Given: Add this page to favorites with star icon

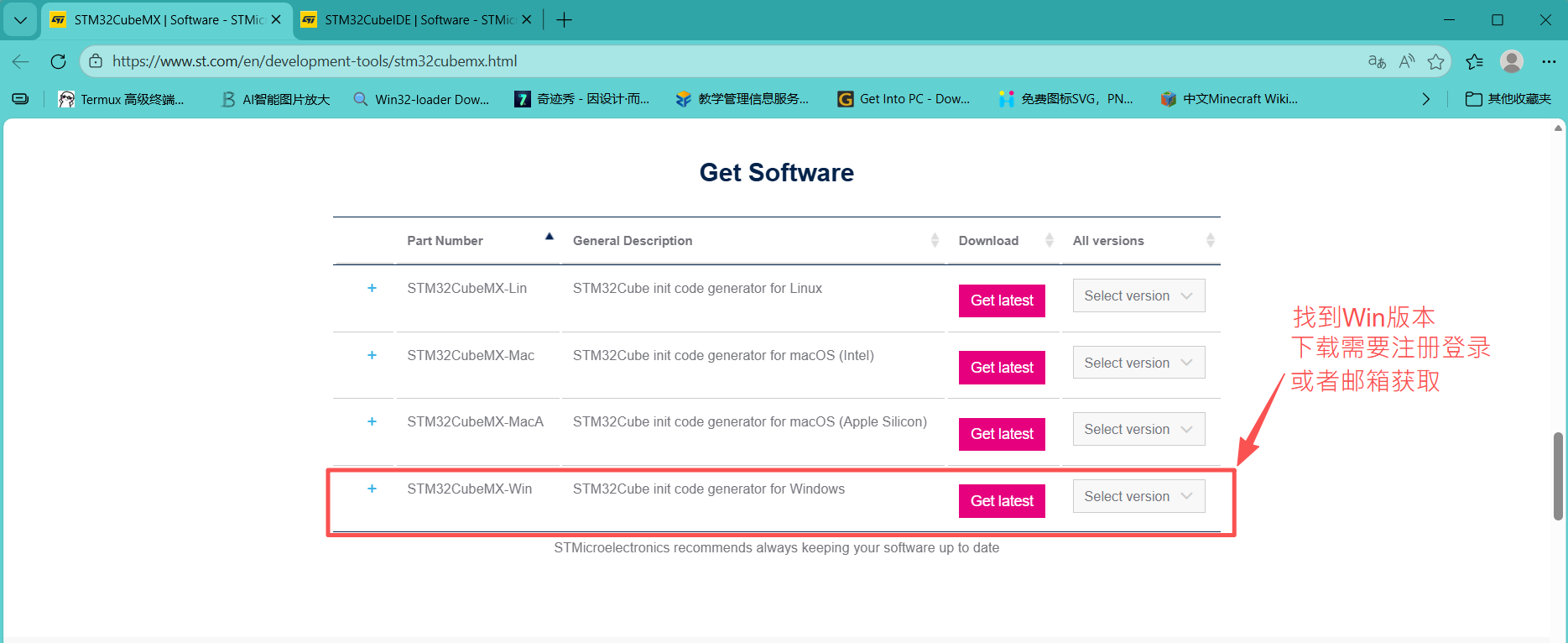Looking at the screenshot, I should click(x=1436, y=61).
